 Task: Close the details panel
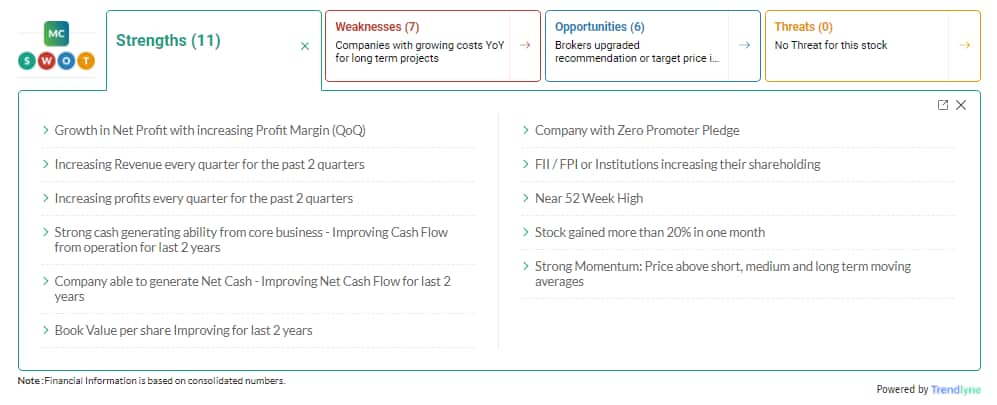[961, 105]
